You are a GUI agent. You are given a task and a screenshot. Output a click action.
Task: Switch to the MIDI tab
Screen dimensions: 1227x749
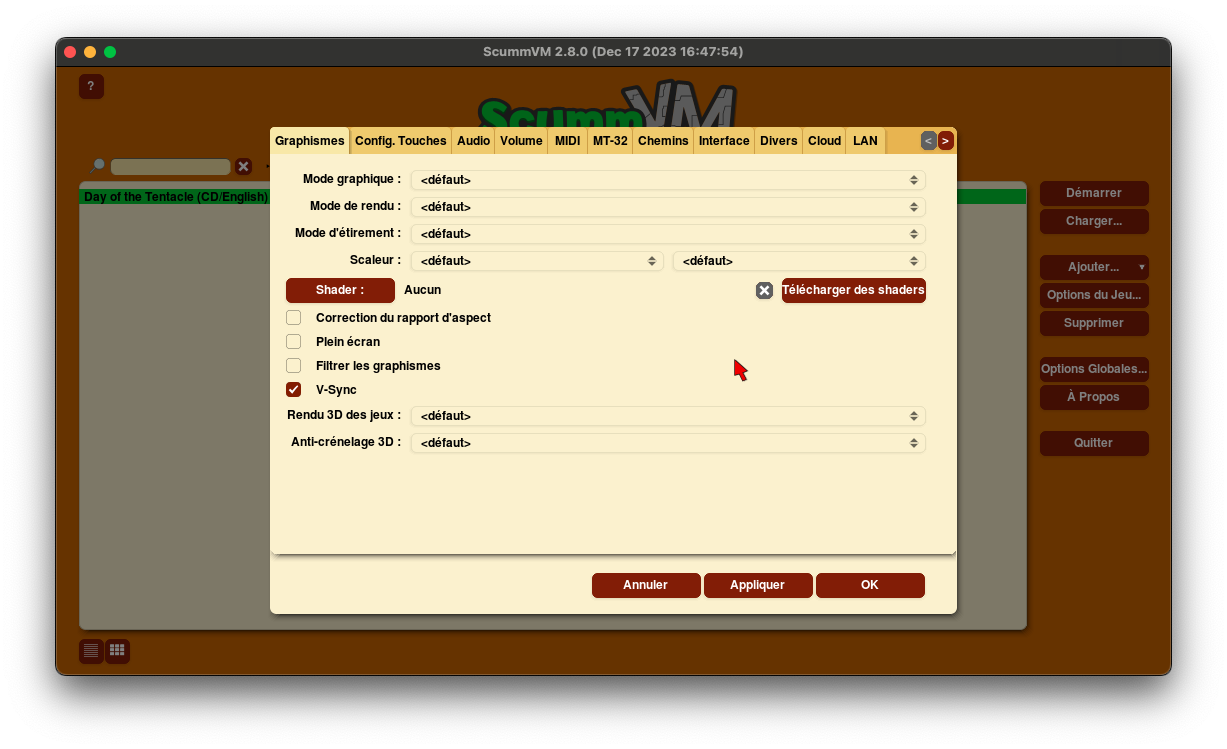tap(567, 141)
